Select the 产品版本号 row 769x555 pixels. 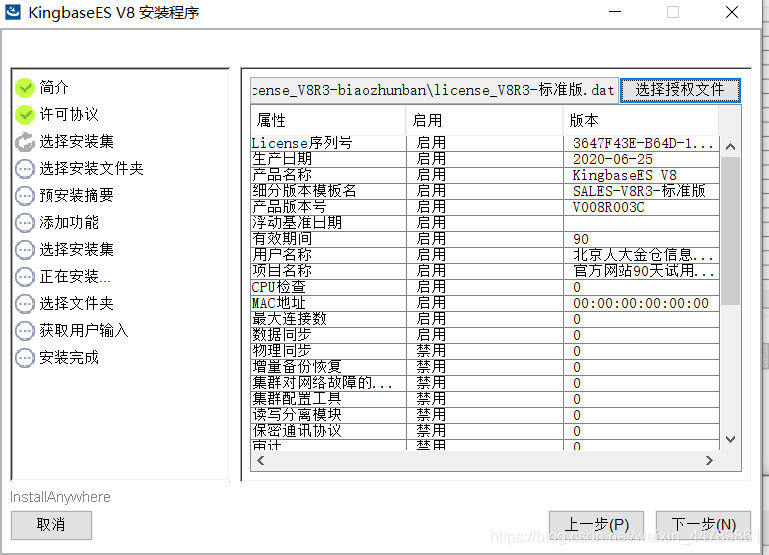[485, 207]
